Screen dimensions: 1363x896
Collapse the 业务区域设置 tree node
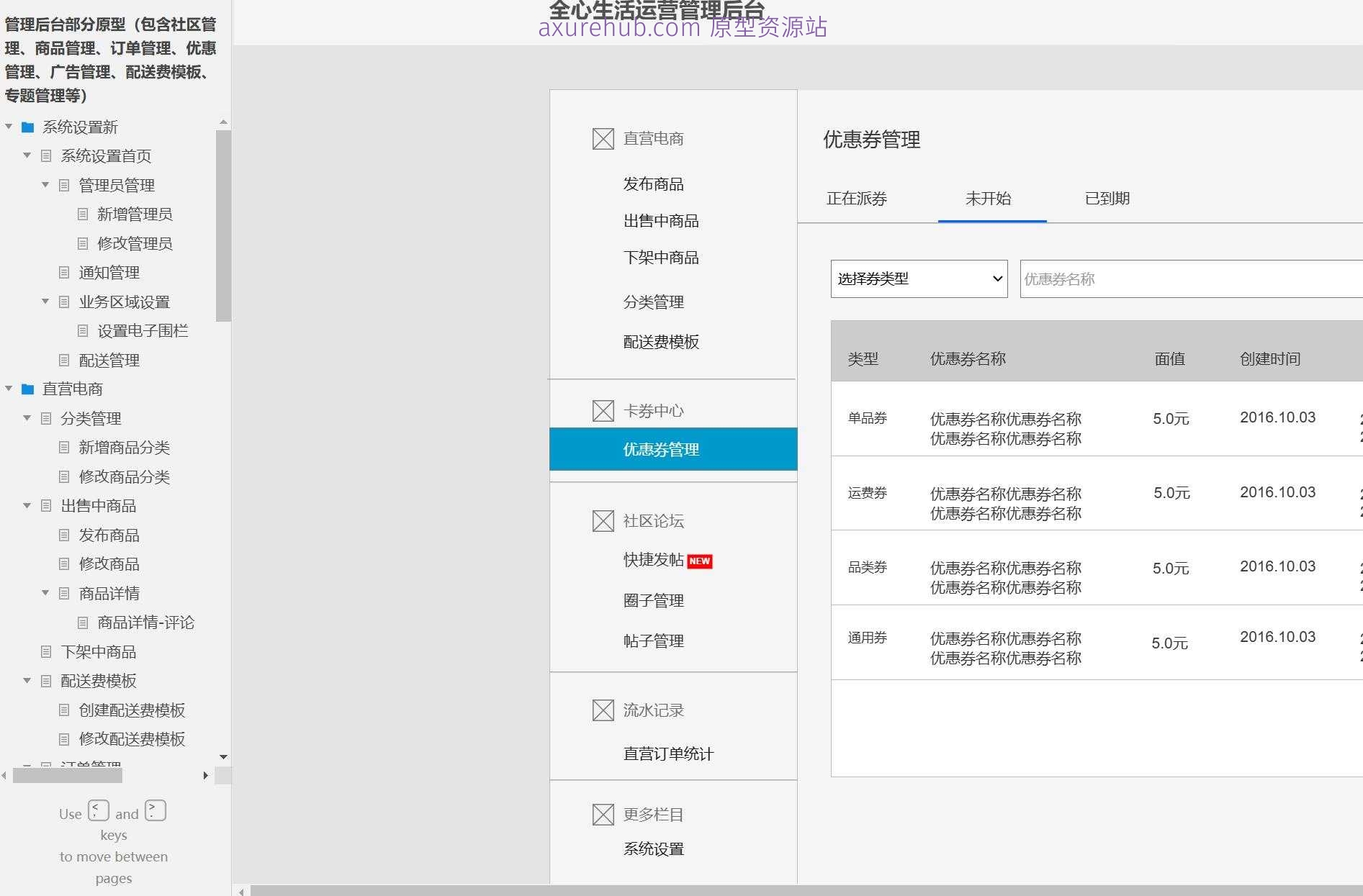pyautogui.click(x=45, y=302)
